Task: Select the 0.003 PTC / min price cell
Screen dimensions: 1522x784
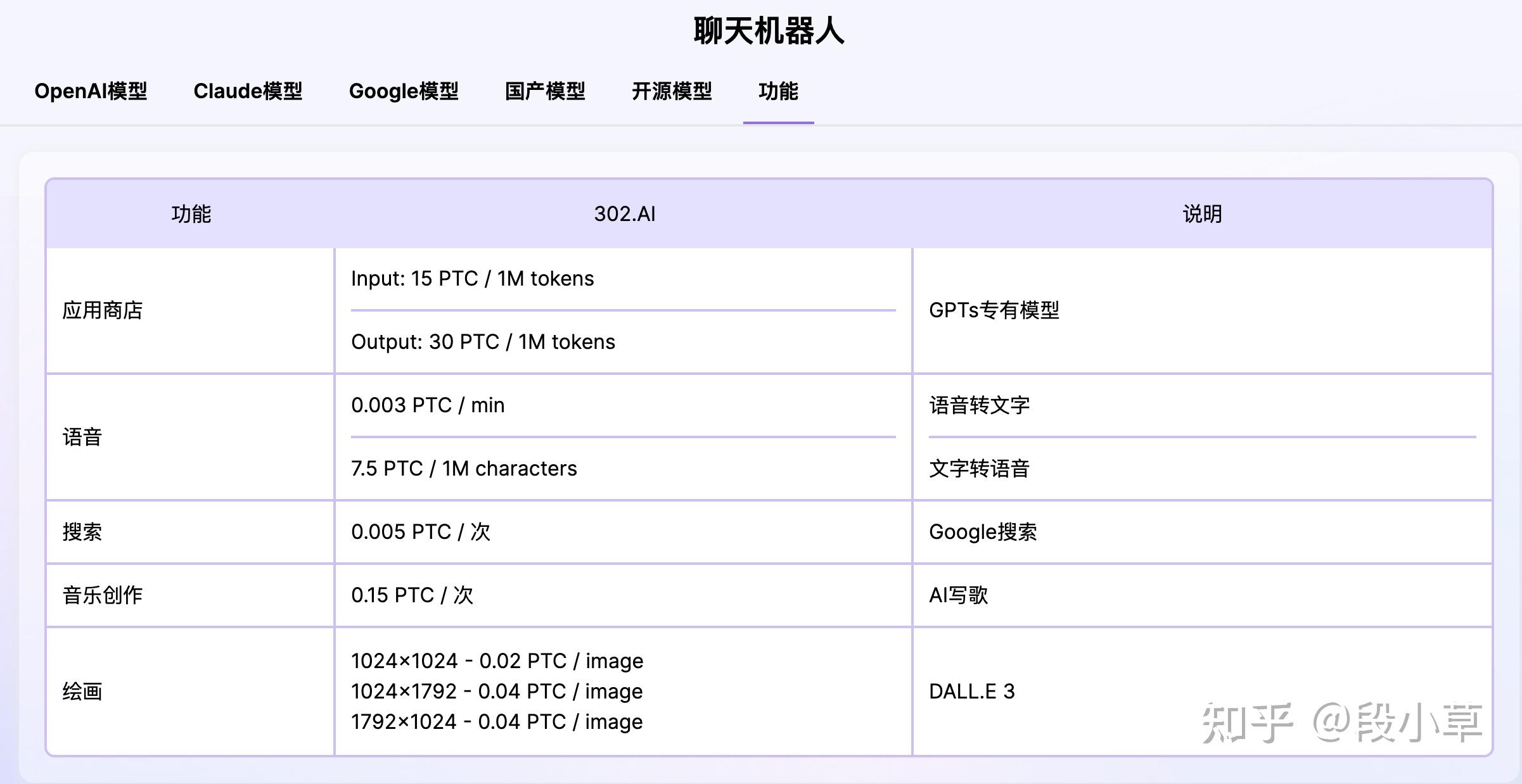Action: pyautogui.click(x=428, y=405)
